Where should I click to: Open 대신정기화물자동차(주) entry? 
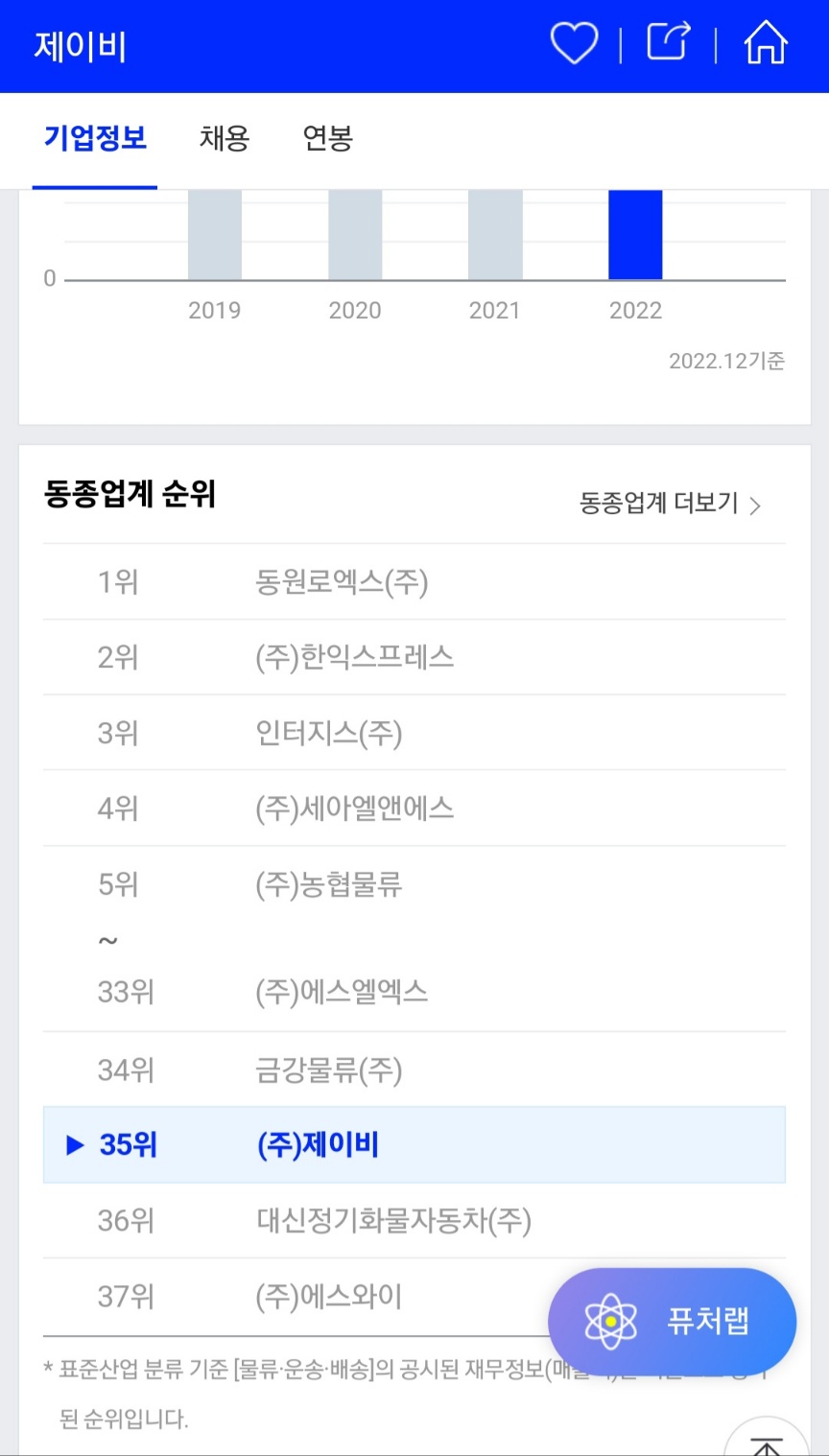tap(393, 1221)
